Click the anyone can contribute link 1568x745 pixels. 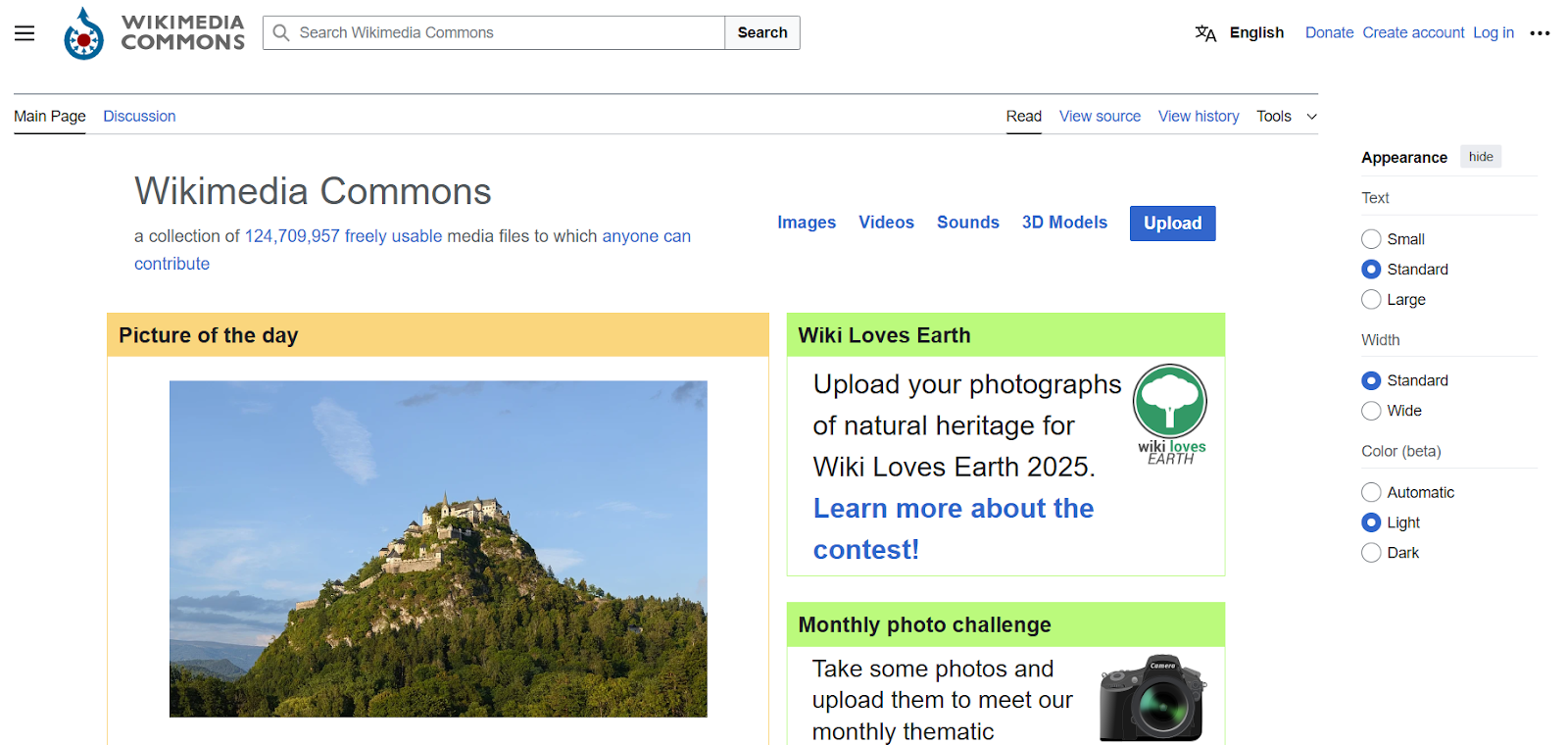[x=646, y=236]
